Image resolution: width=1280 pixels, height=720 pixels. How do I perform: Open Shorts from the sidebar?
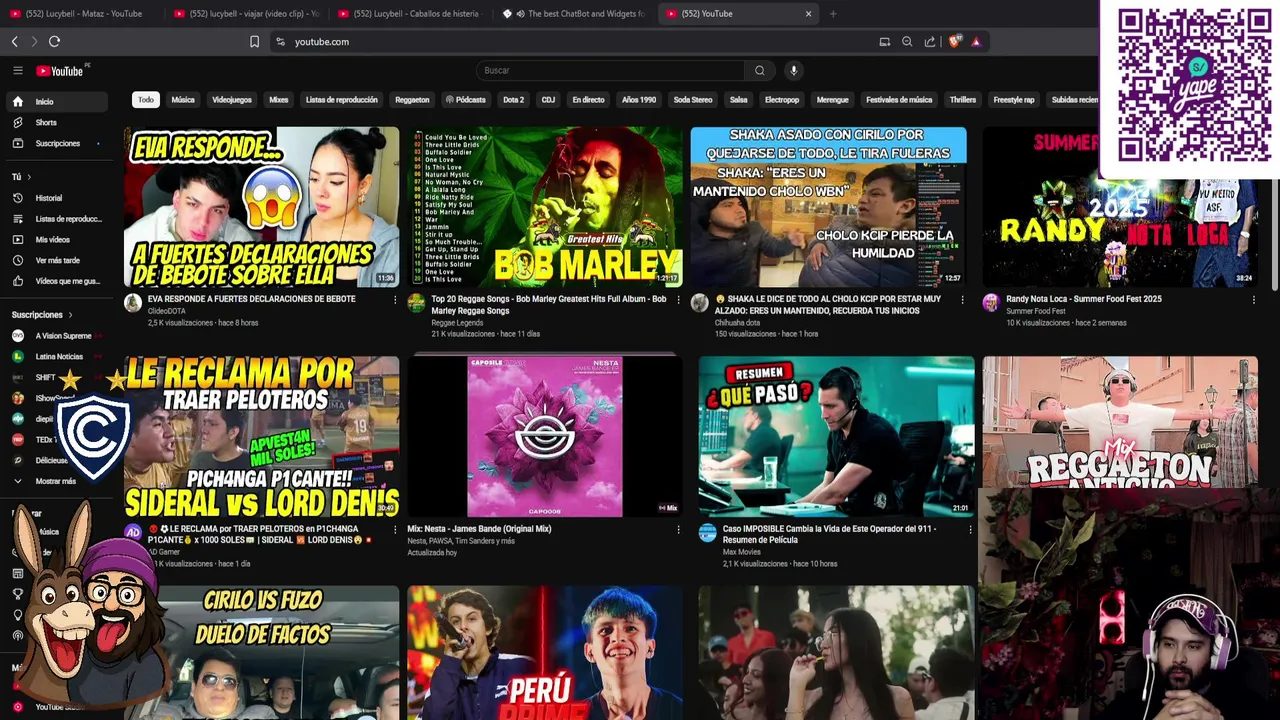[x=56, y=122]
